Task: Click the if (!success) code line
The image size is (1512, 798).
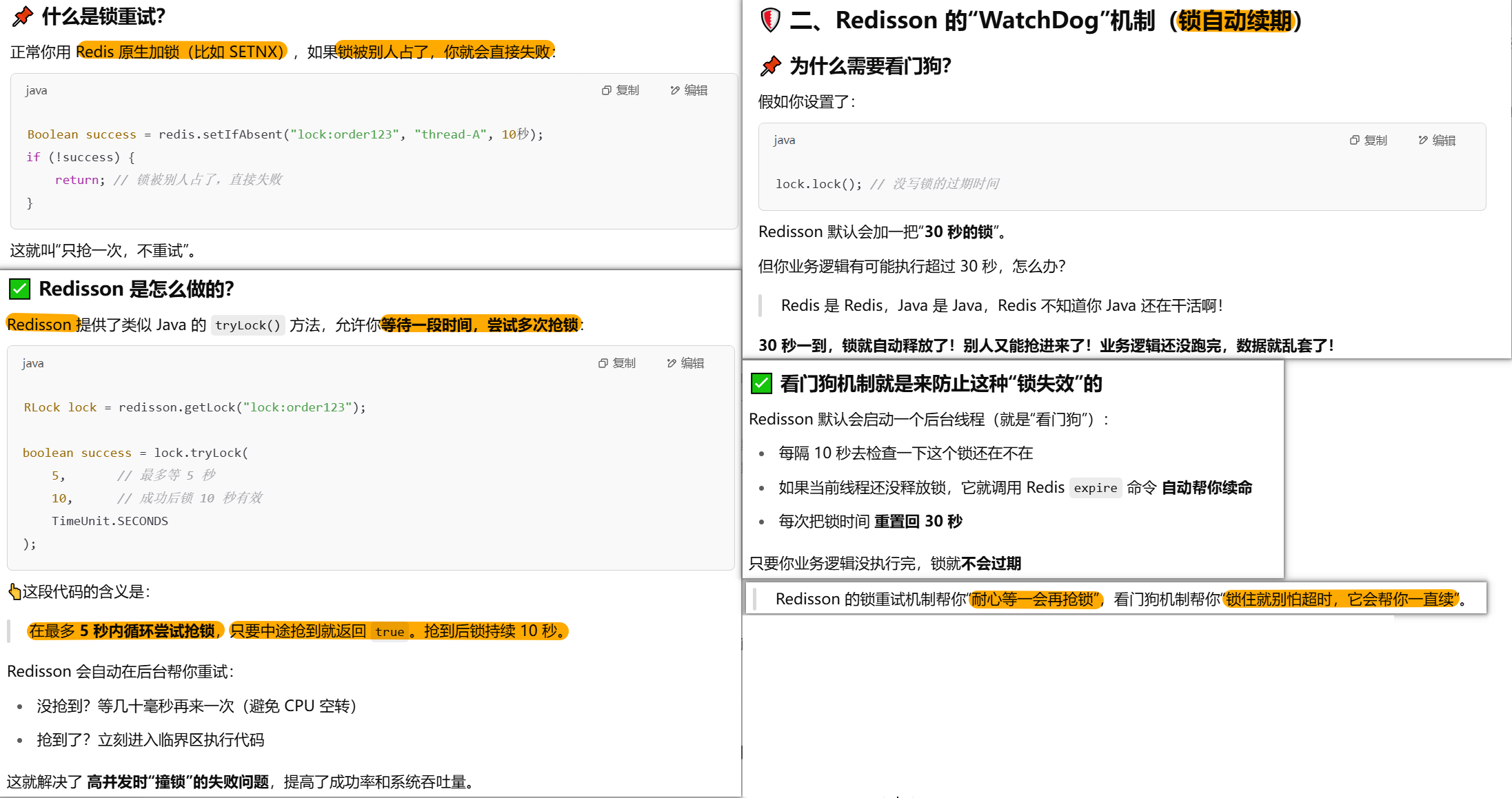Action: (81, 157)
